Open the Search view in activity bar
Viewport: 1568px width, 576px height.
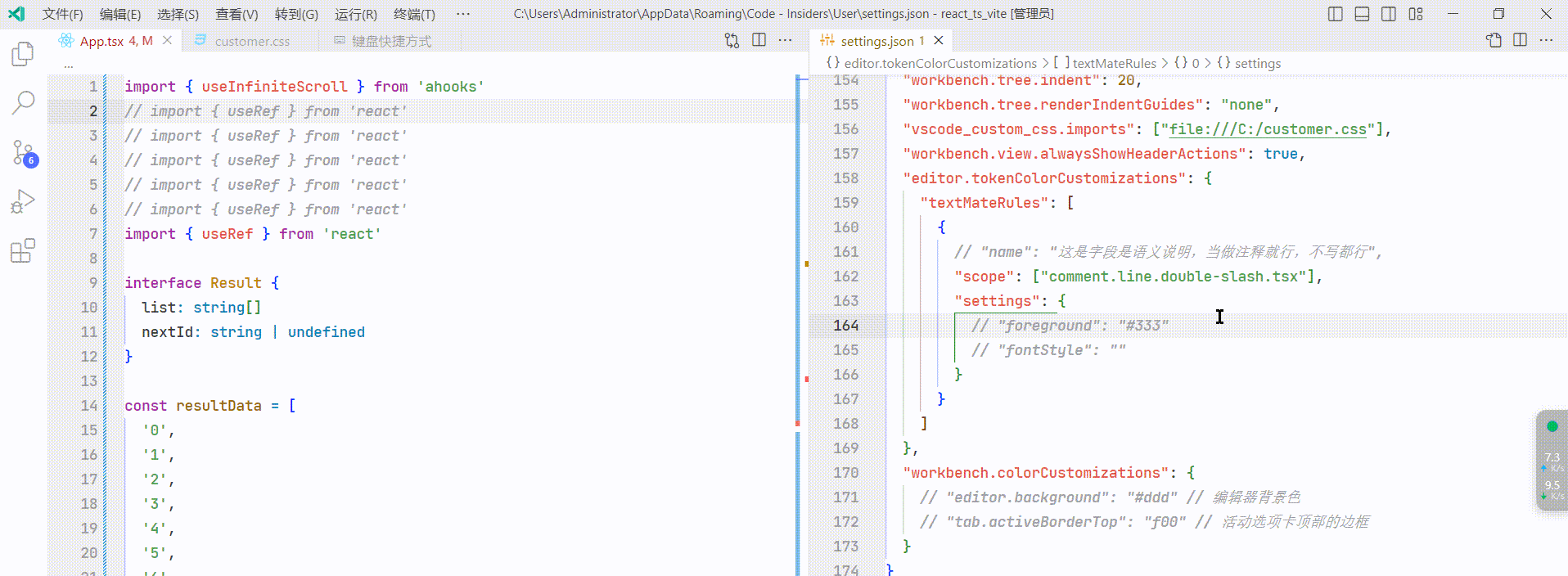23,102
